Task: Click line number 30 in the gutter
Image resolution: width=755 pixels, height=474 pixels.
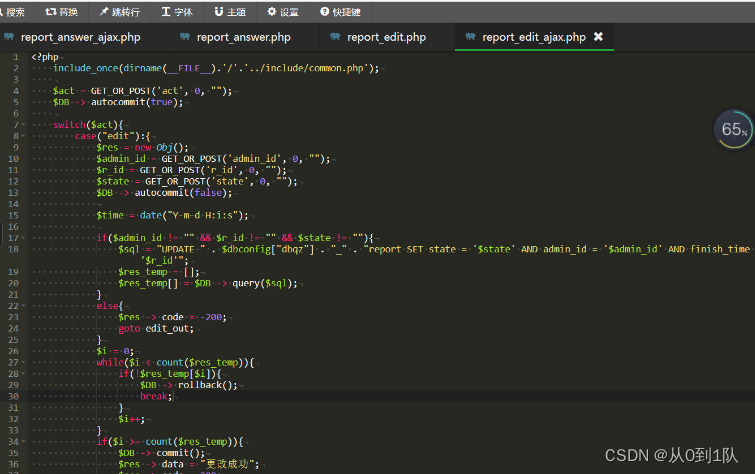Action: pyautogui.click(x=13, y=396)
